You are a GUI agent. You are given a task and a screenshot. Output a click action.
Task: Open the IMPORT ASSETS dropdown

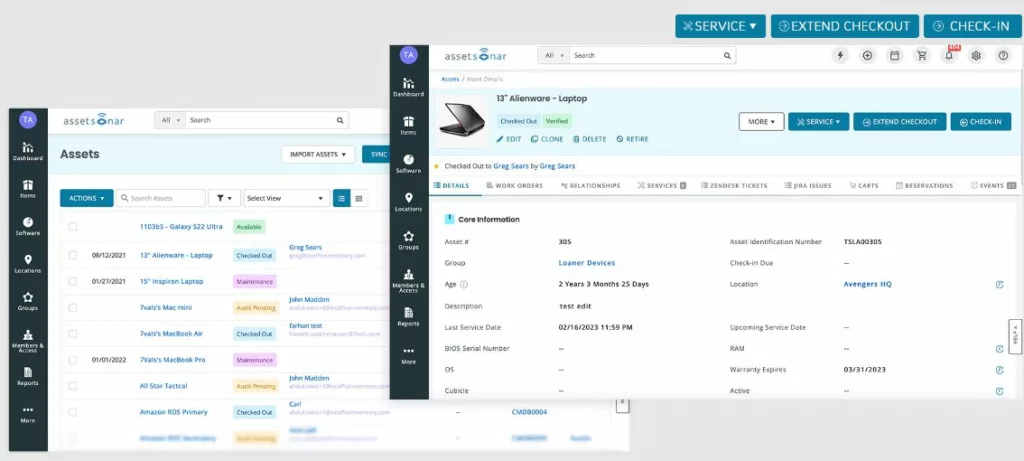click(318, 155)
